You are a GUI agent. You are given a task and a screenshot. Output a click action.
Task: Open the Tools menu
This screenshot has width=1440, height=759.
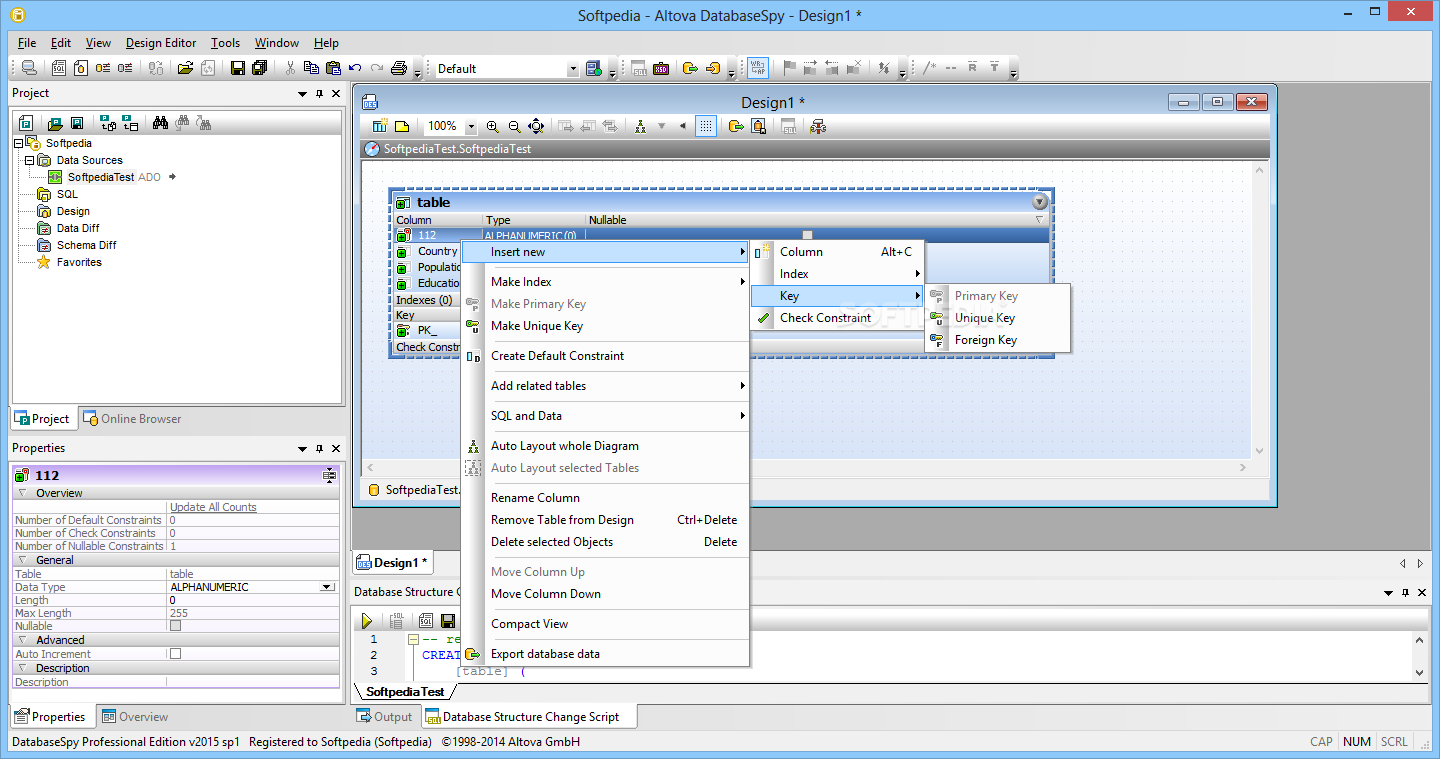click(225, 43)
